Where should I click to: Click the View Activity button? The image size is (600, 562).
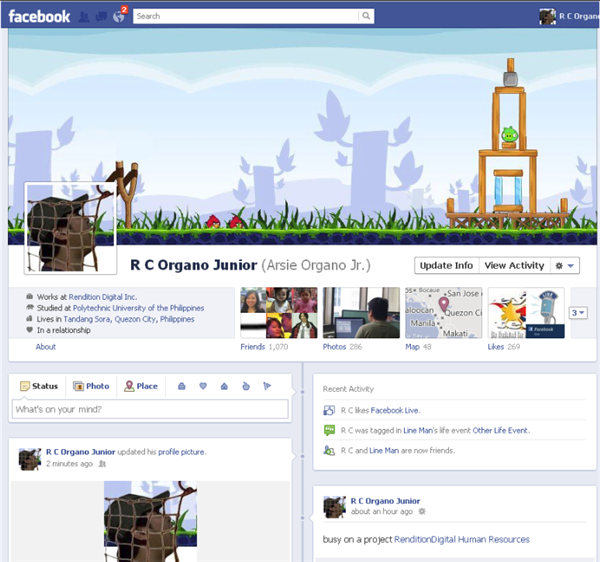coord(514,266)
